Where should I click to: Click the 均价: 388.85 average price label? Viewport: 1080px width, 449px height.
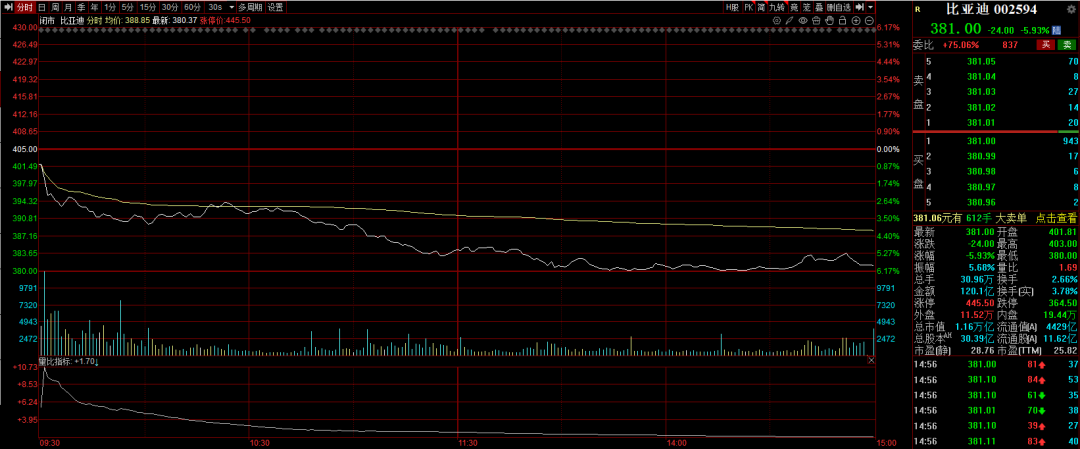pyautogui.click(x=127, y=21)
